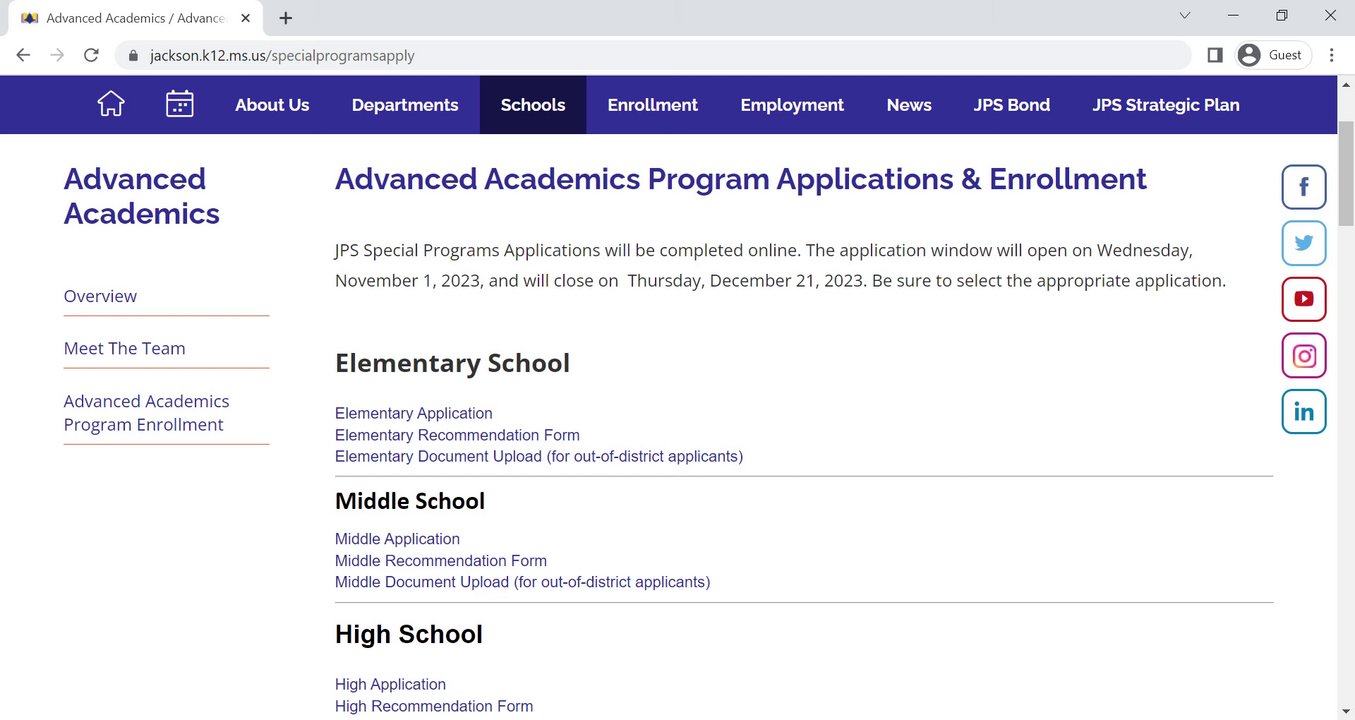Open the Elementary Document Upload link
Image resolution: width=1355 pixels, height=720 pixels.
click(x=539, y=456)
